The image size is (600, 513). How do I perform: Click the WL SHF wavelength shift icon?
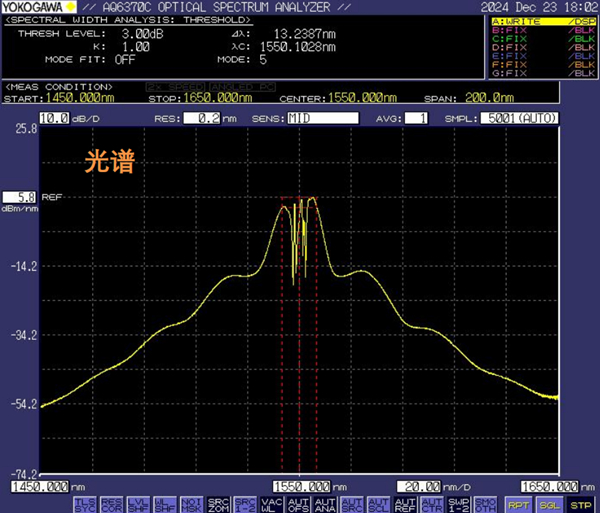click(x=165, y=503)
